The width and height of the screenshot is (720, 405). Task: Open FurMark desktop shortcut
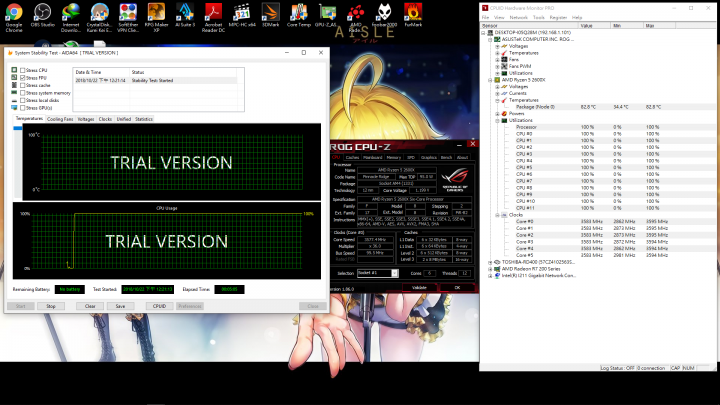413,15
